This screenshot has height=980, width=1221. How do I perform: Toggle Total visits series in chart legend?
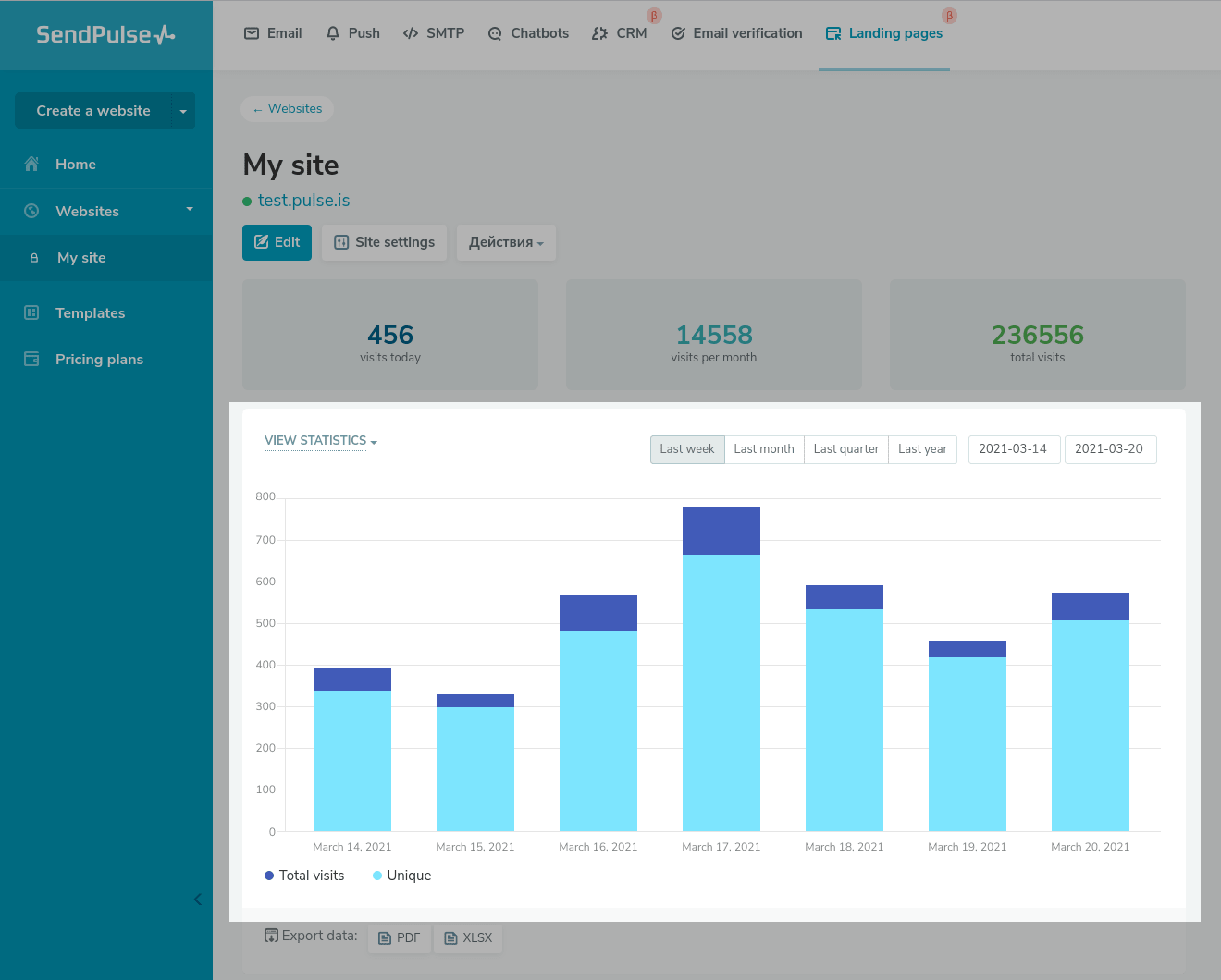coord(304,876)
